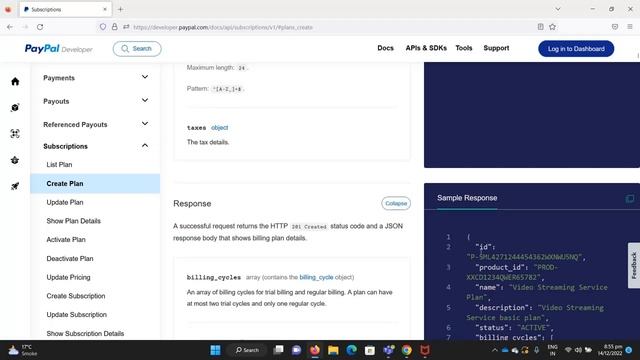
Task: Click the Search button in header
Action: tap(137, 49)
